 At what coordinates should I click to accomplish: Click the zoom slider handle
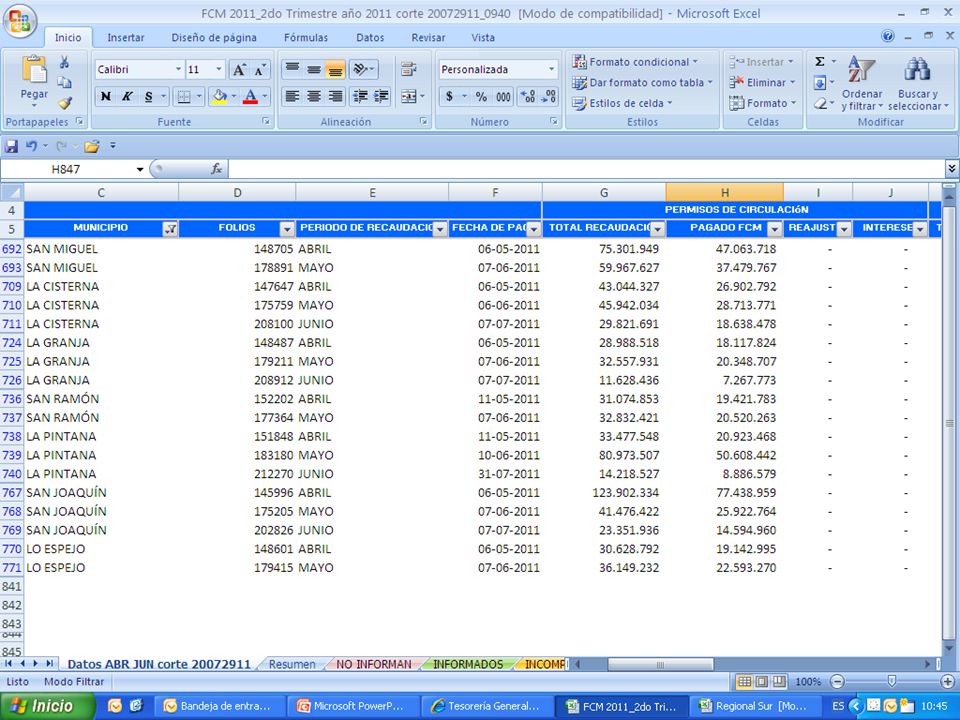(892, 681)
